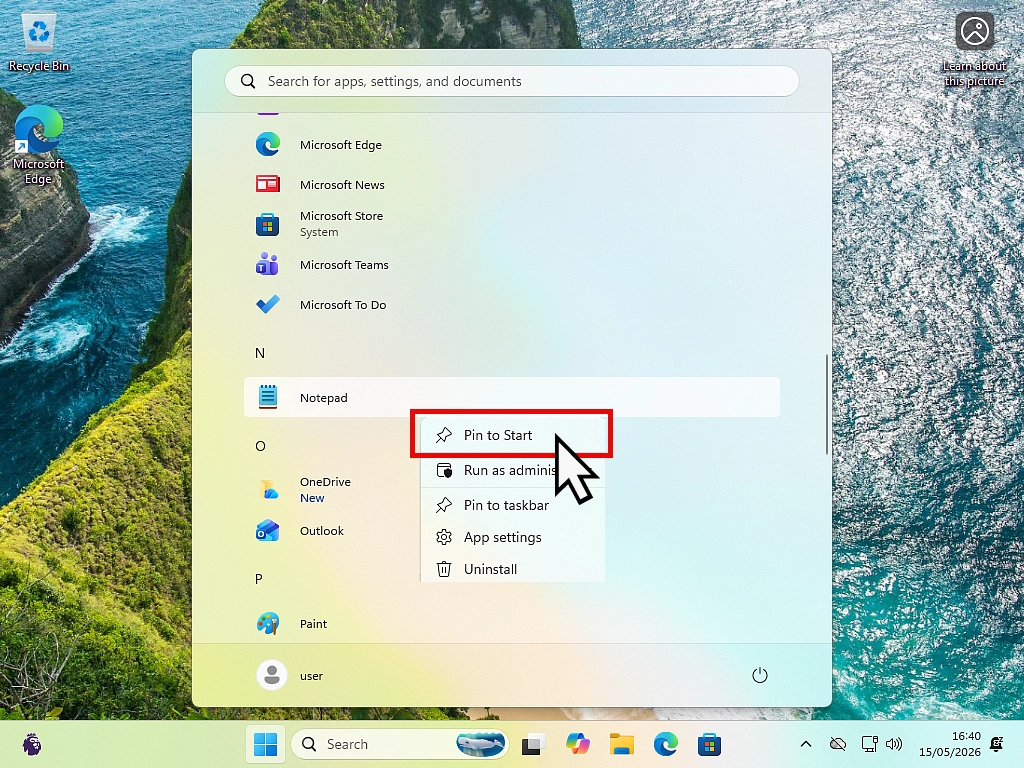Choose Pin to Start
The width and height of the screenshot is (1024, 768).
click(x=512, y=435)
